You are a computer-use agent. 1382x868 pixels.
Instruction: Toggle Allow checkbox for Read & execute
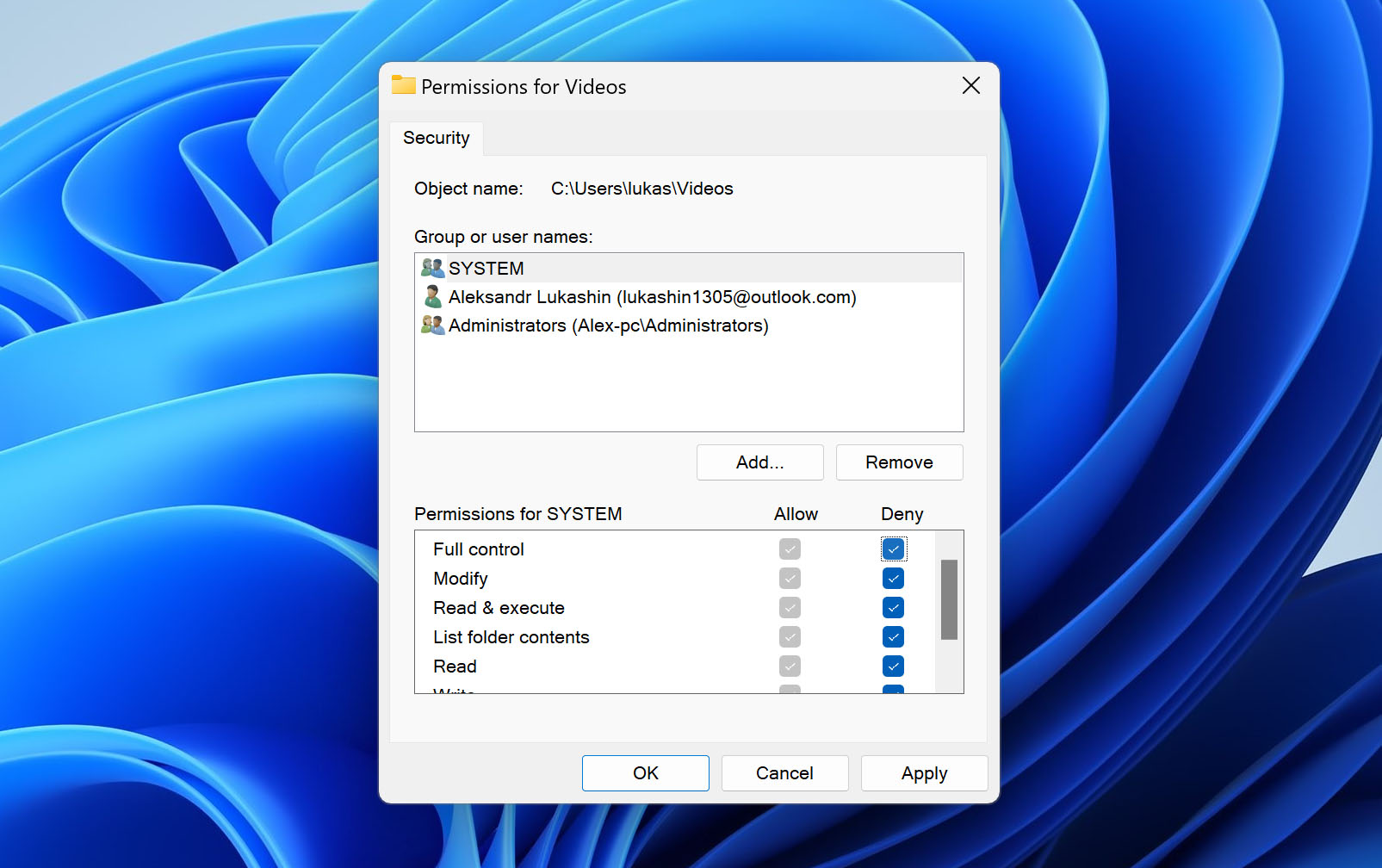click(x=790, y=608)
